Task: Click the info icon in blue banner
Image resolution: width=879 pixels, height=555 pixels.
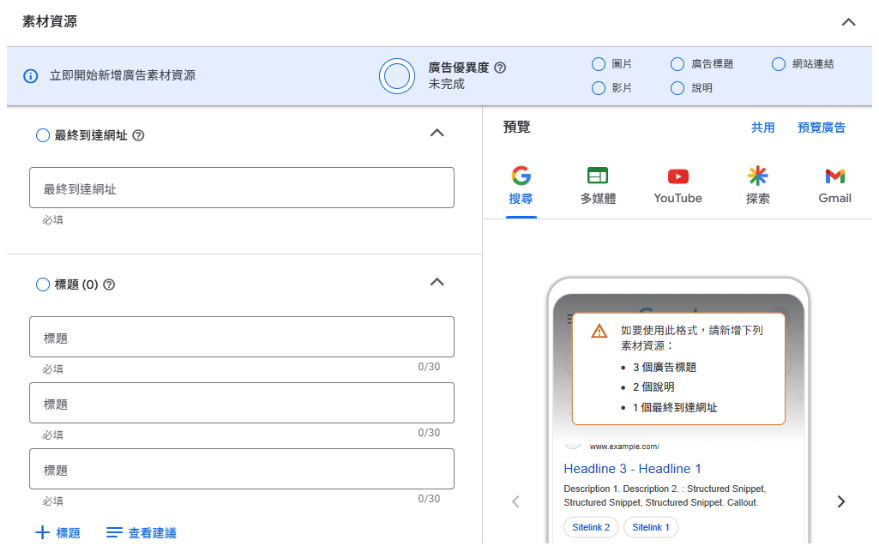Action: pyautogui.click(x=30, y=76)
